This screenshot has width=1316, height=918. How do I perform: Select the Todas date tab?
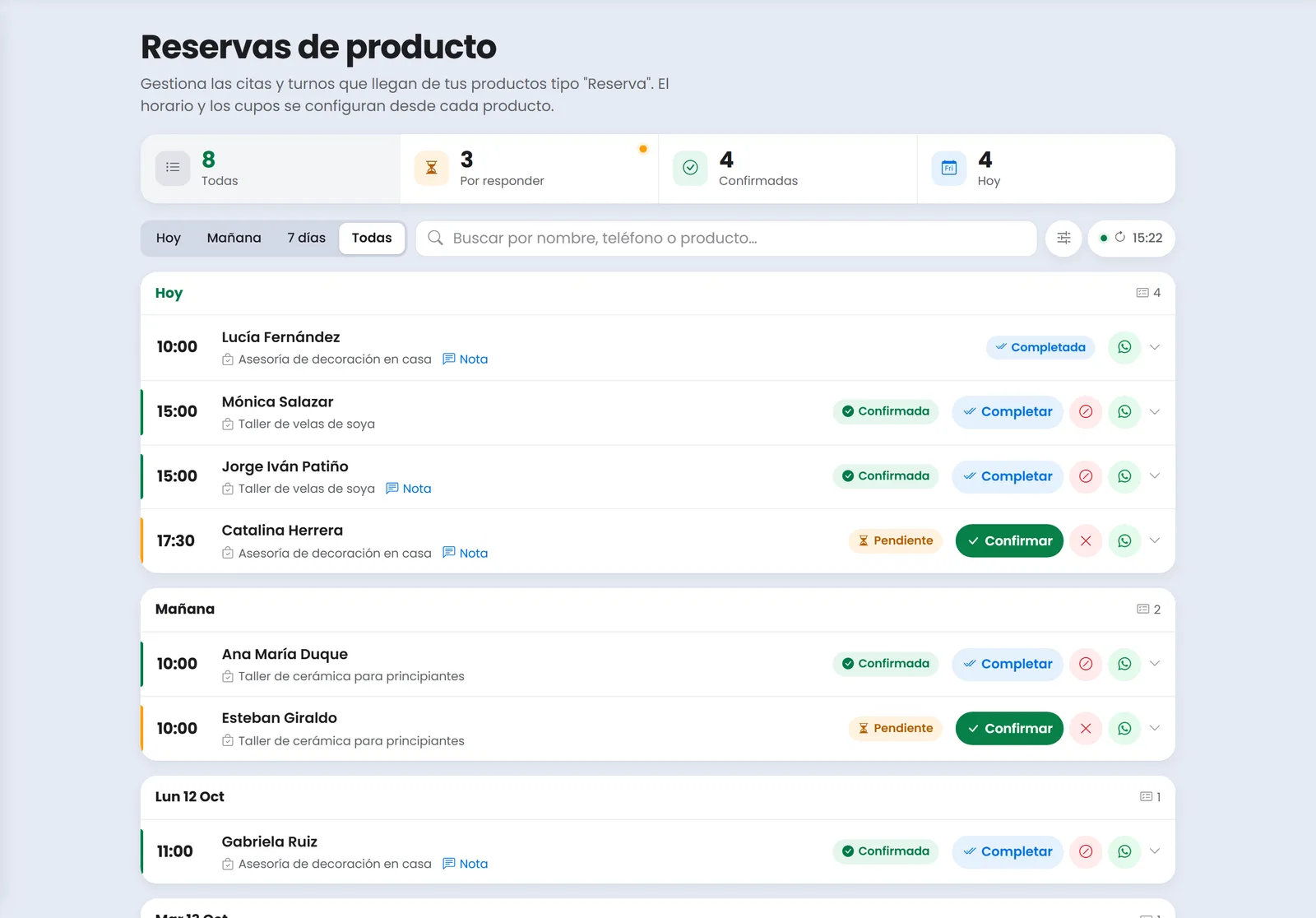[372, 238]
